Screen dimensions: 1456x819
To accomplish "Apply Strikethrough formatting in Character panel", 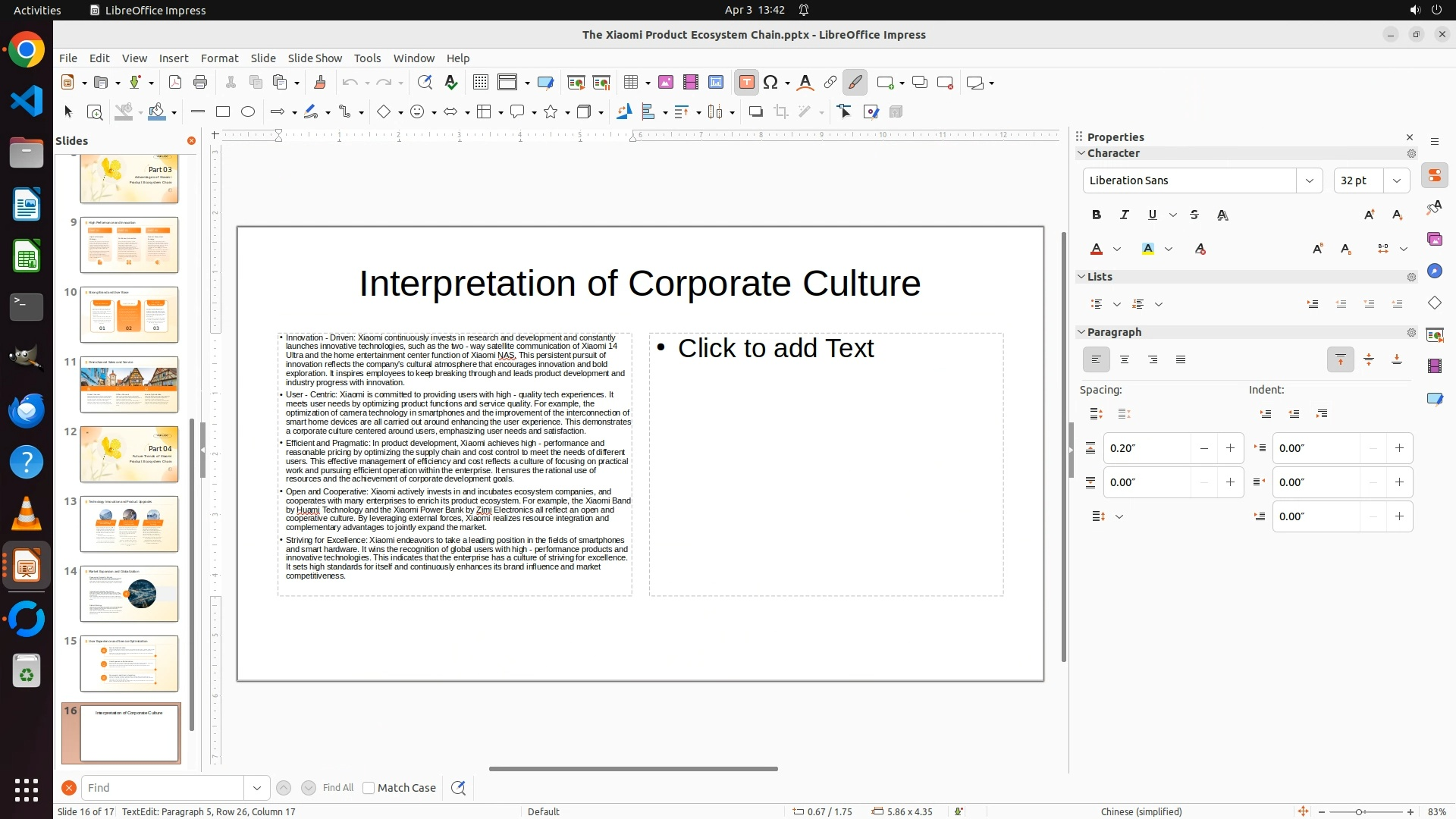I will 1194,215.
